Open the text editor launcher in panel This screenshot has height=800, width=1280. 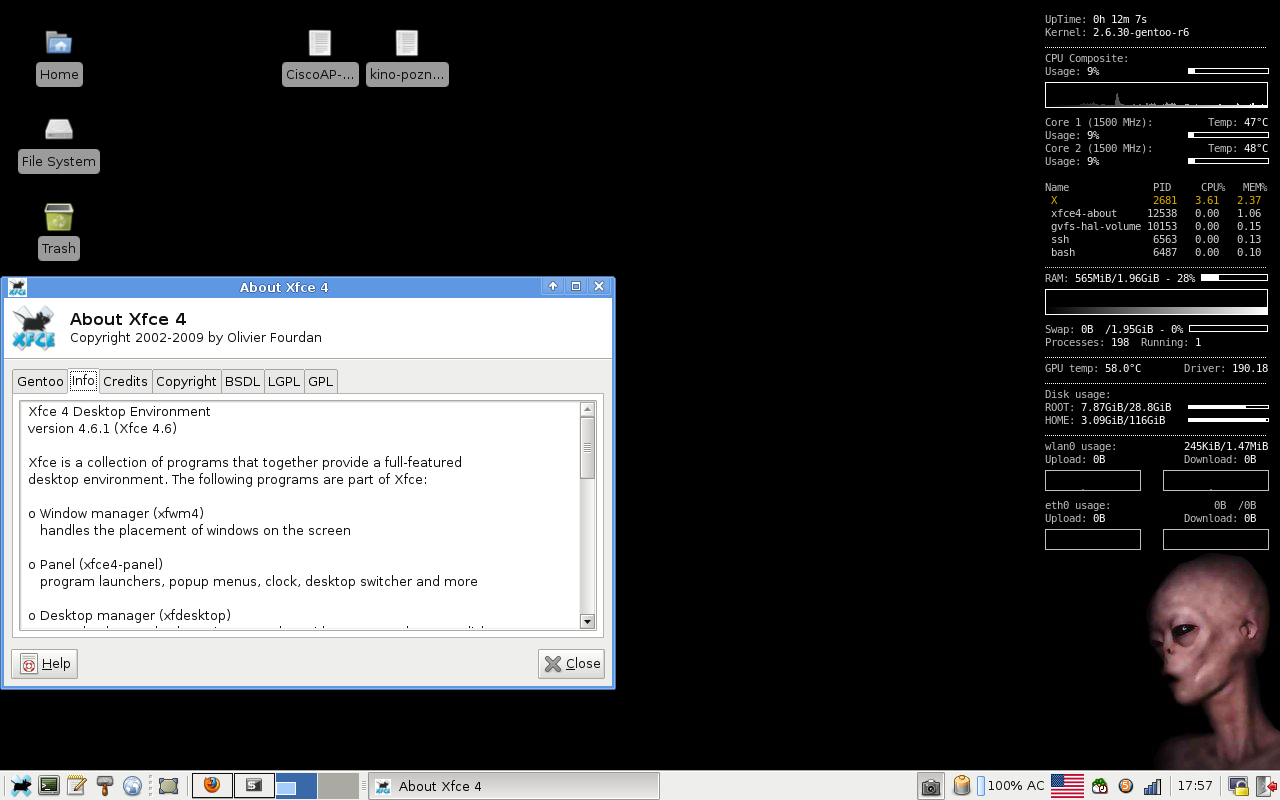[76, 786]
